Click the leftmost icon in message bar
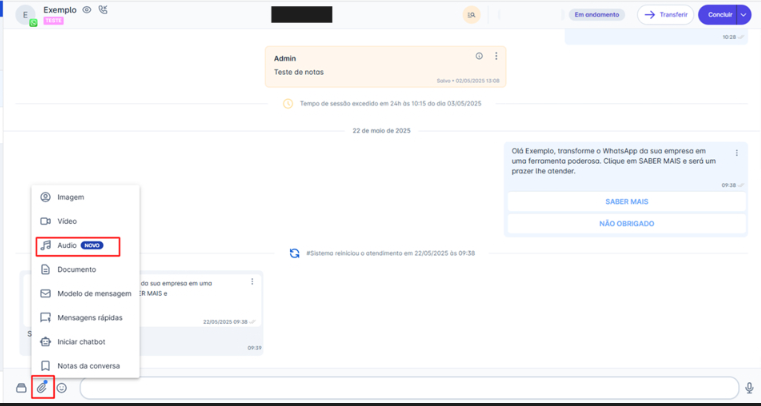761x406 pixels. click(x=21, y=388)
